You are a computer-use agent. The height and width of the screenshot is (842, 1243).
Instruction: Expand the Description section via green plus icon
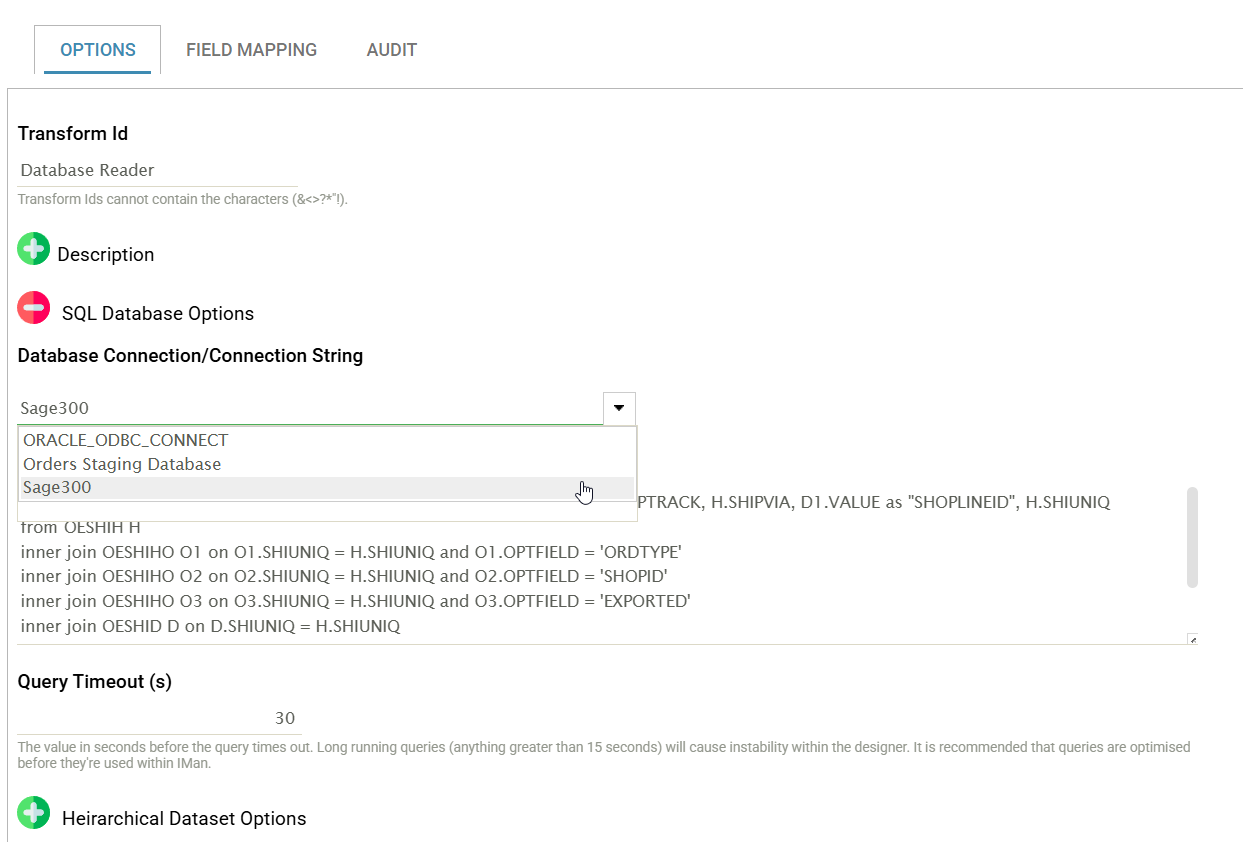(x=33, y=249)
